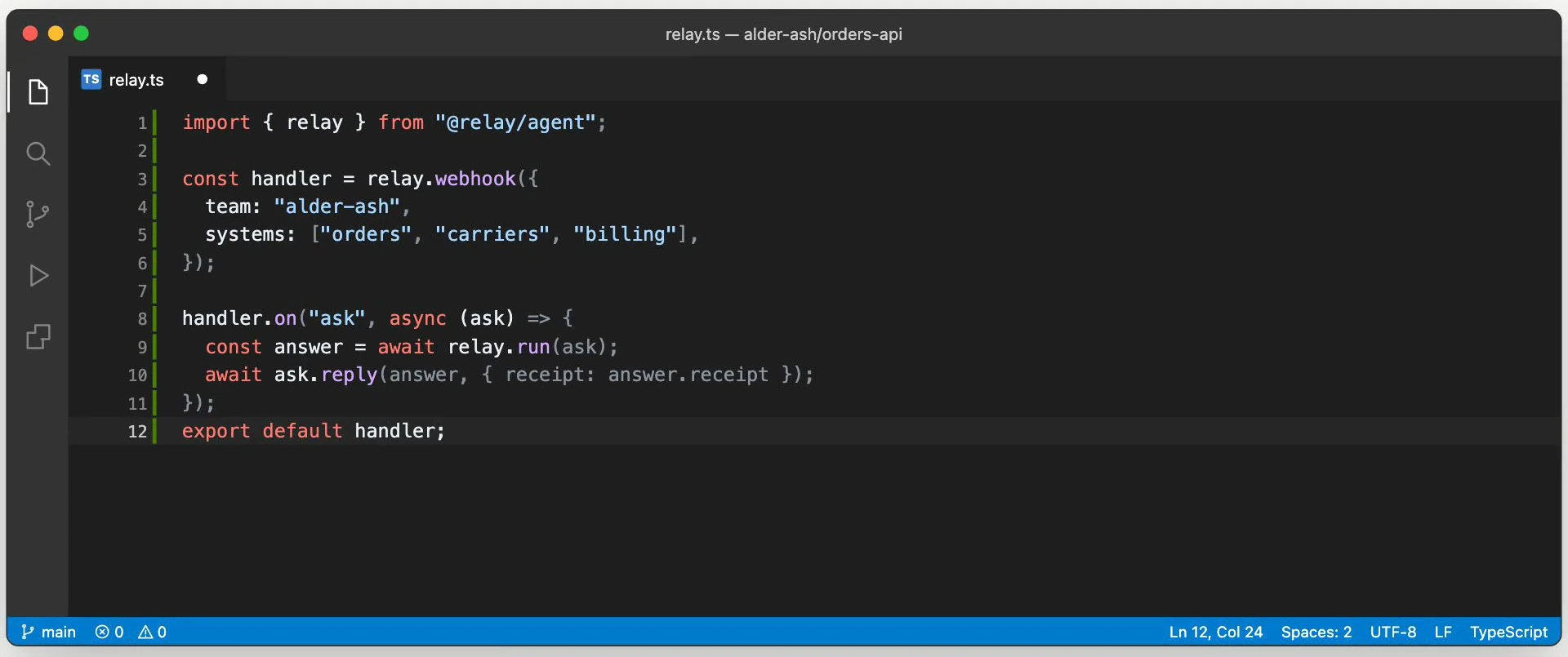
Task: Click the async keyword on line 8
Action: point(417,318)
